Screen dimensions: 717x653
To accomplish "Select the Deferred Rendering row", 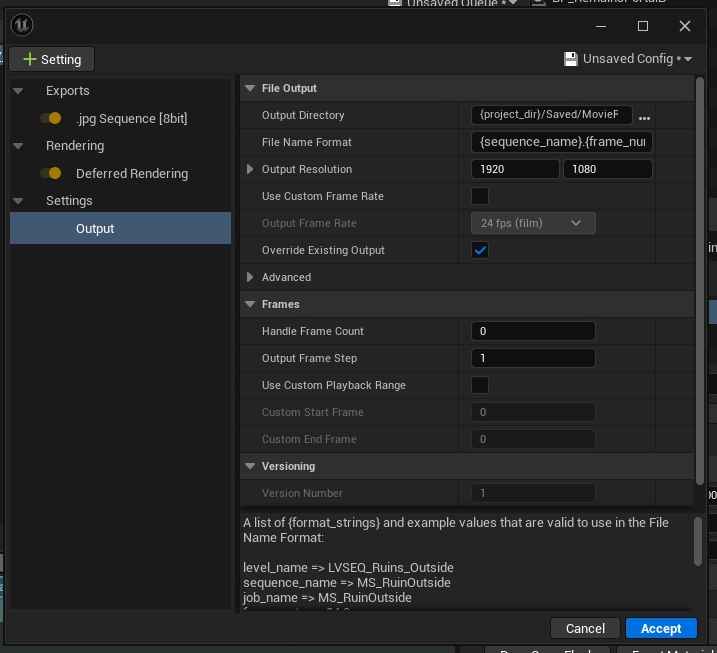I will click(x=120, y=173).
